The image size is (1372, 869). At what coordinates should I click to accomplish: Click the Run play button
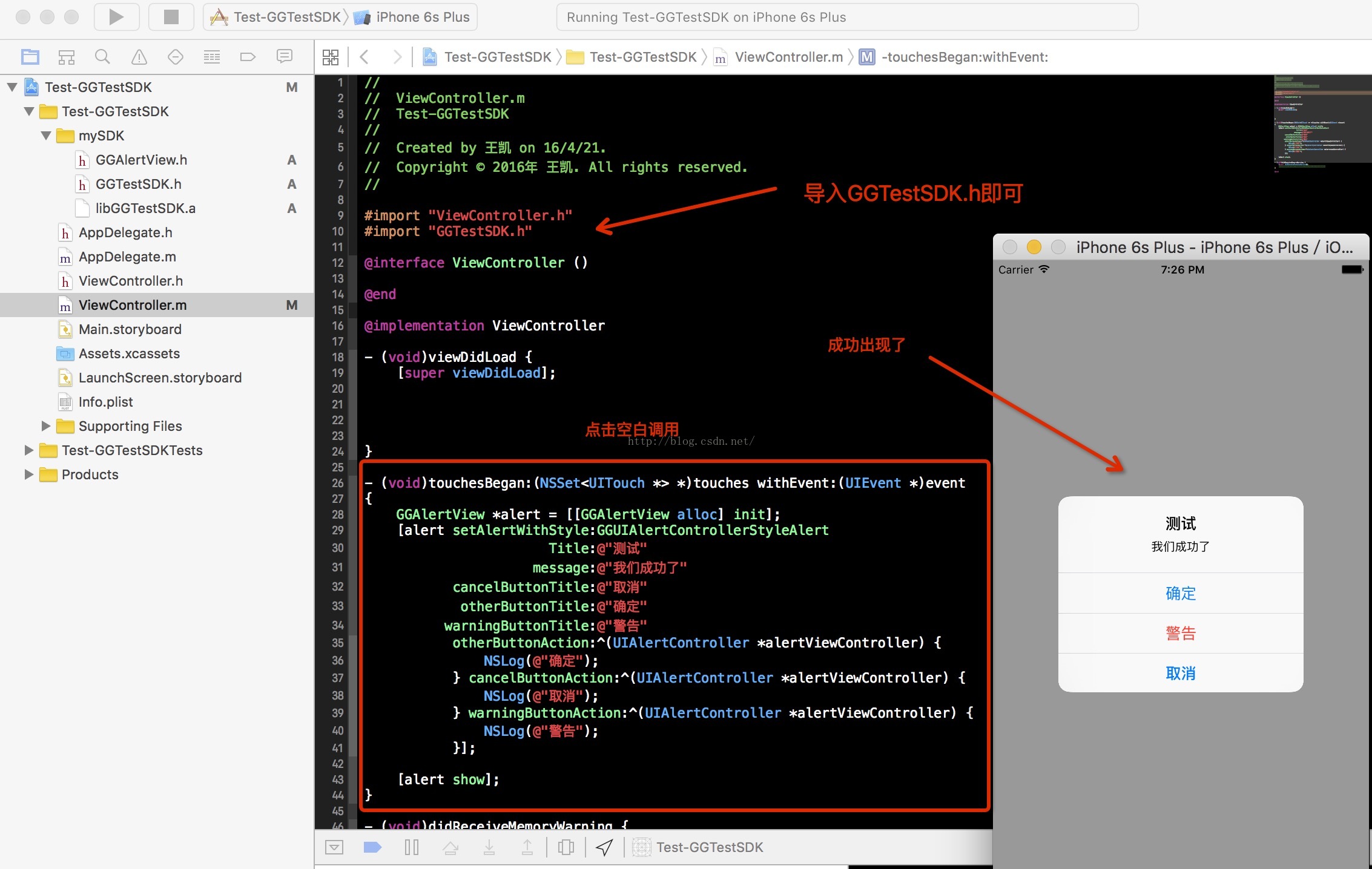coord(116,17)
